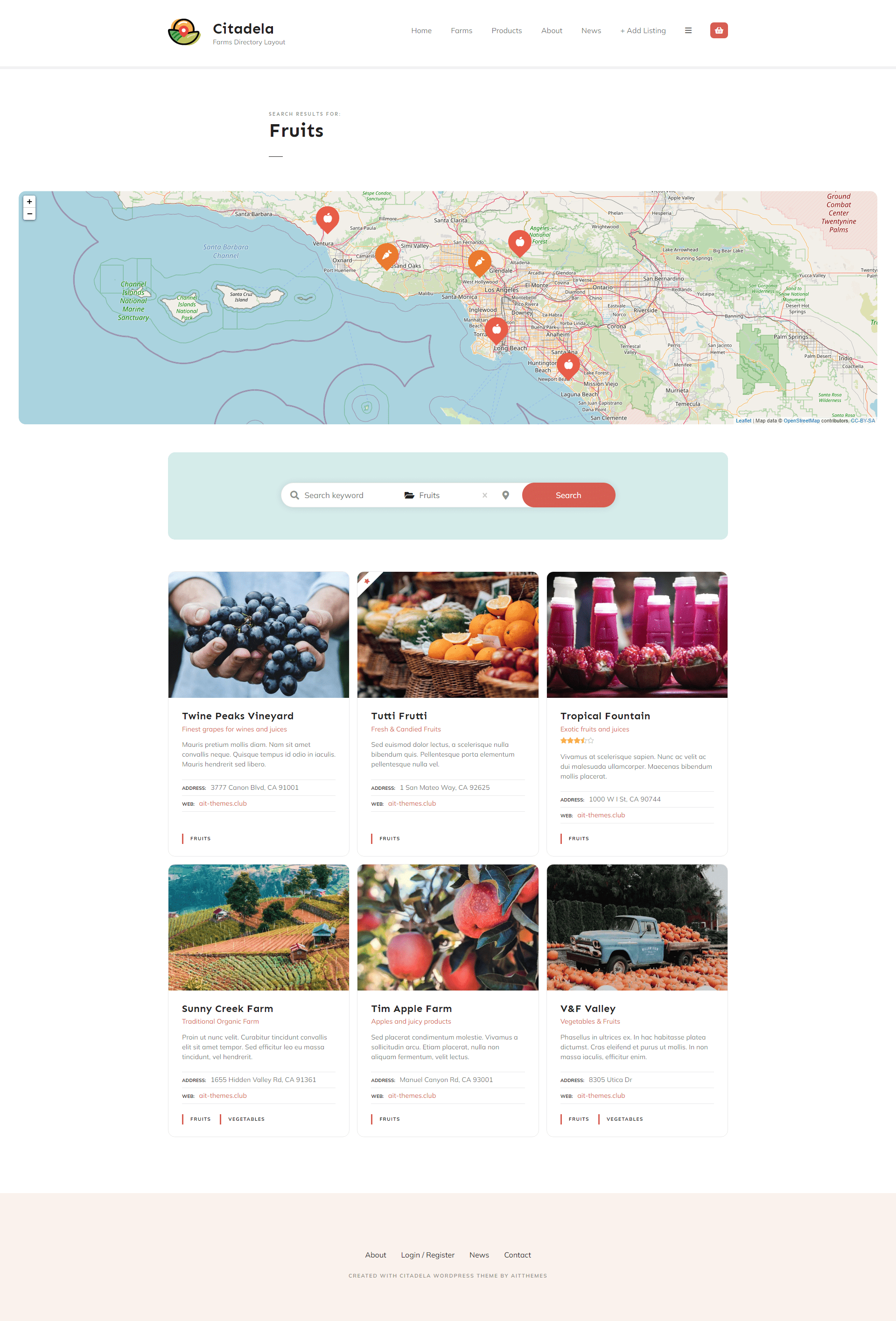This screenshot has width=896, height=1321.
Task: Click the Home navigation tab
Action: click(421, 30)
